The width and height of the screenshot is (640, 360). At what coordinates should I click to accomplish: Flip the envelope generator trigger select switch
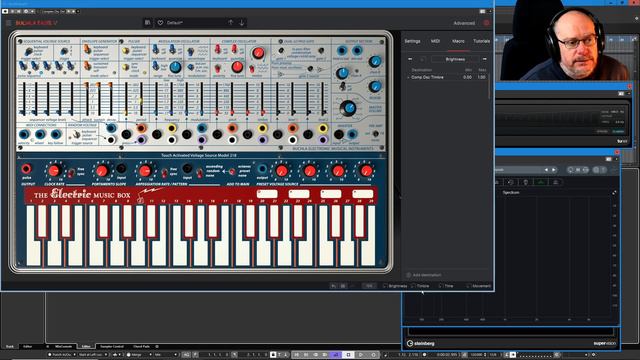[x=87, y=49]
